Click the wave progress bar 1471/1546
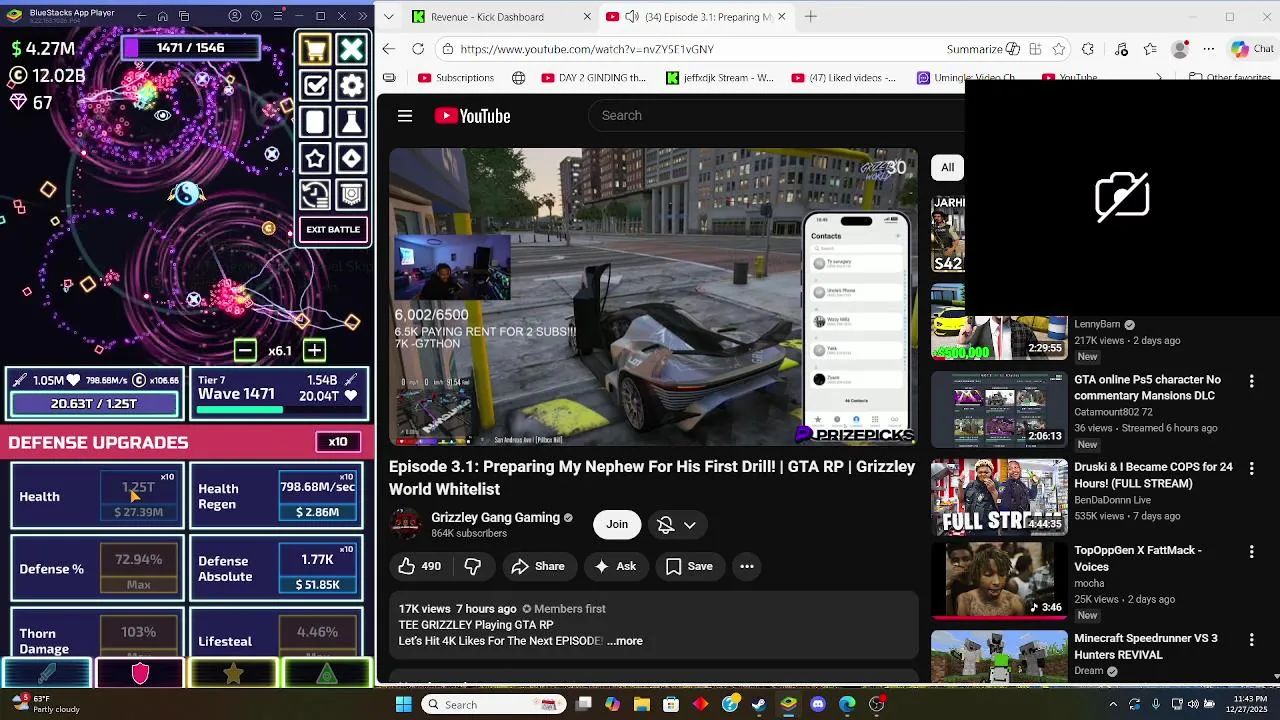 (x=191, y=47)
